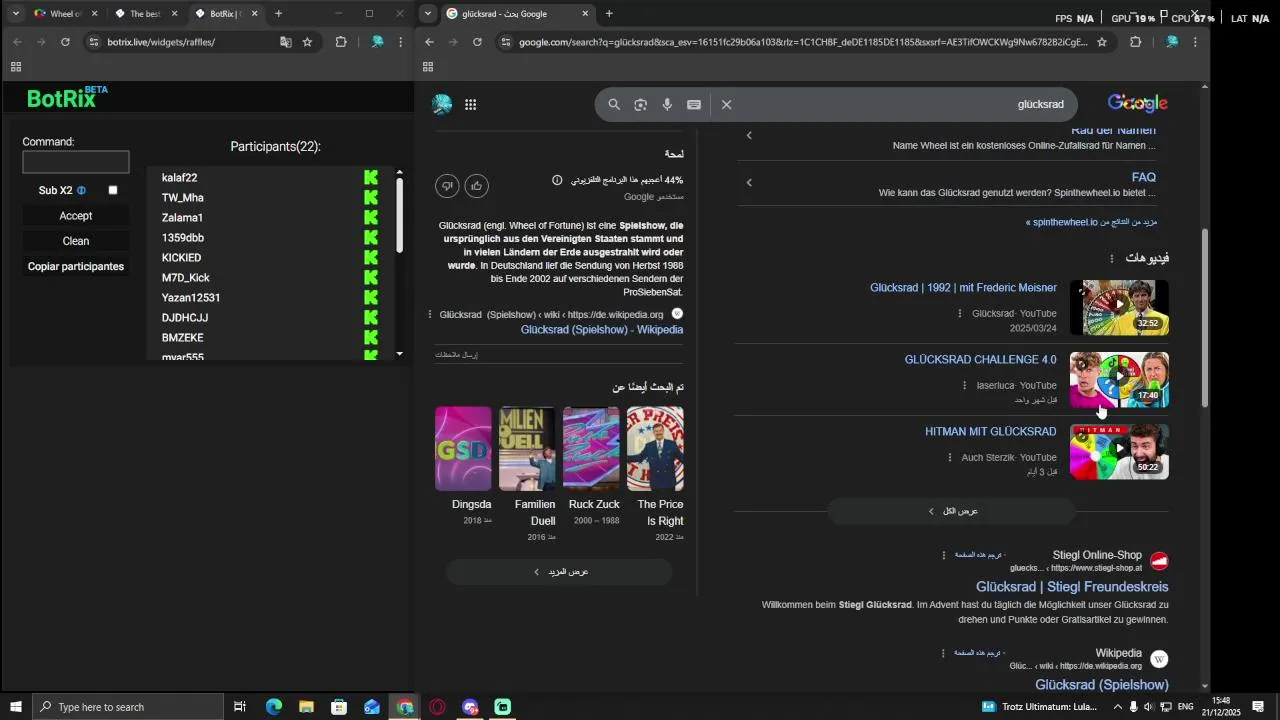Open Task View on taskbar
Screen dimensions: 1280x720
pos(240,707)
